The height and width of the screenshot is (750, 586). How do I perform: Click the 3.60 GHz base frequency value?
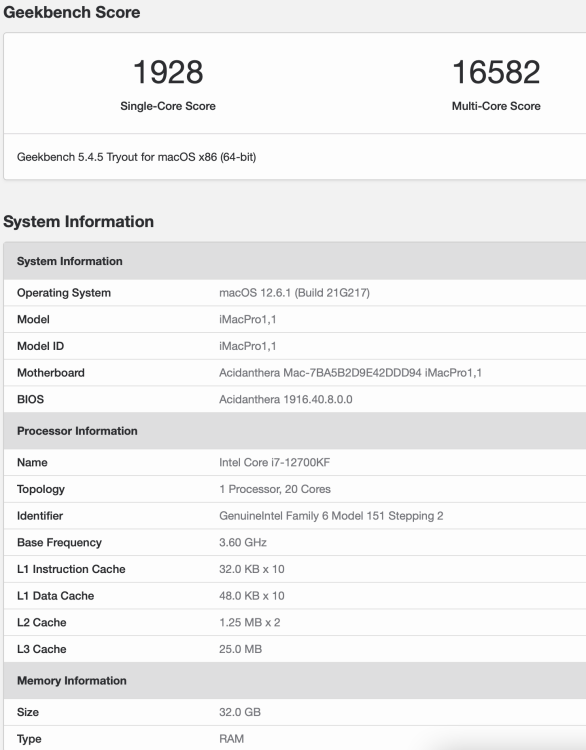pyautogui.click(x=243, y=542)
